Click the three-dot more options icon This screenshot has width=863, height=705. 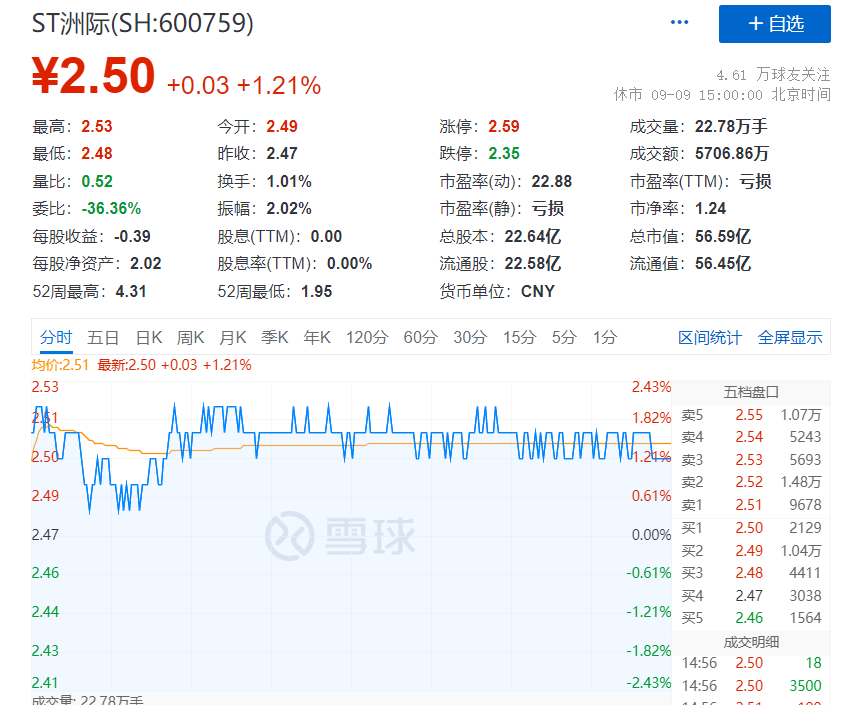[680, 22]
